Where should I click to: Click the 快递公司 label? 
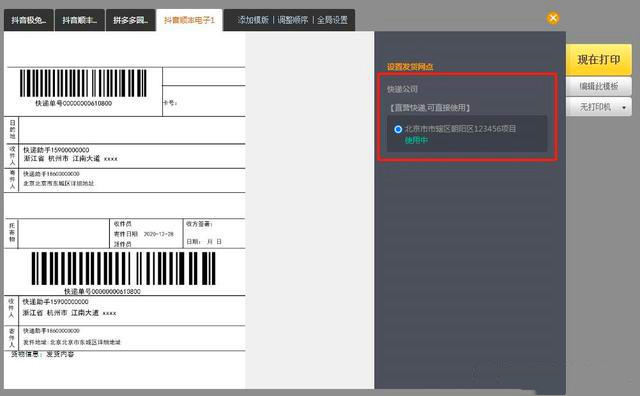point(402,89)
